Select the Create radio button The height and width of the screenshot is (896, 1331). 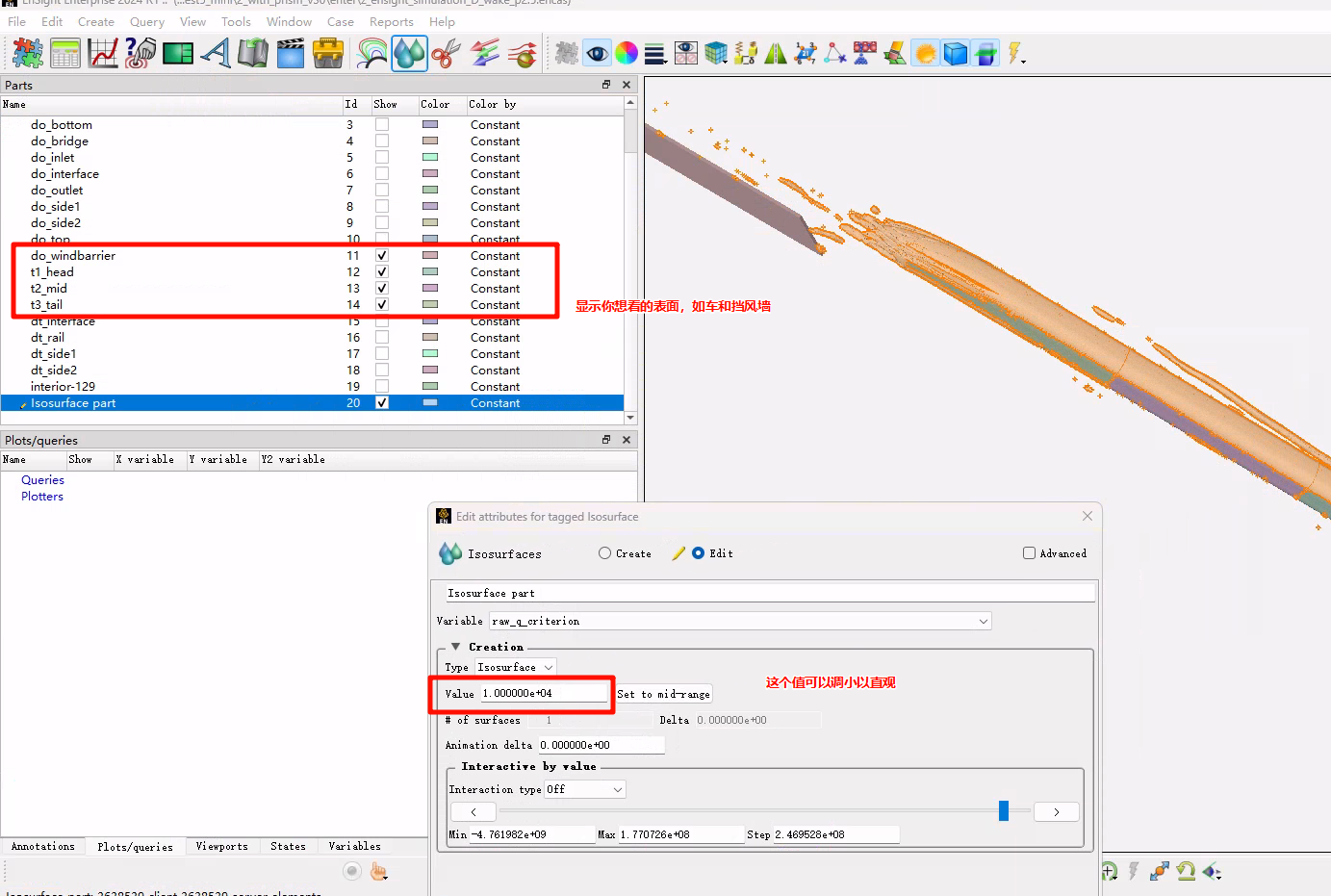click(x=604, y=553)
